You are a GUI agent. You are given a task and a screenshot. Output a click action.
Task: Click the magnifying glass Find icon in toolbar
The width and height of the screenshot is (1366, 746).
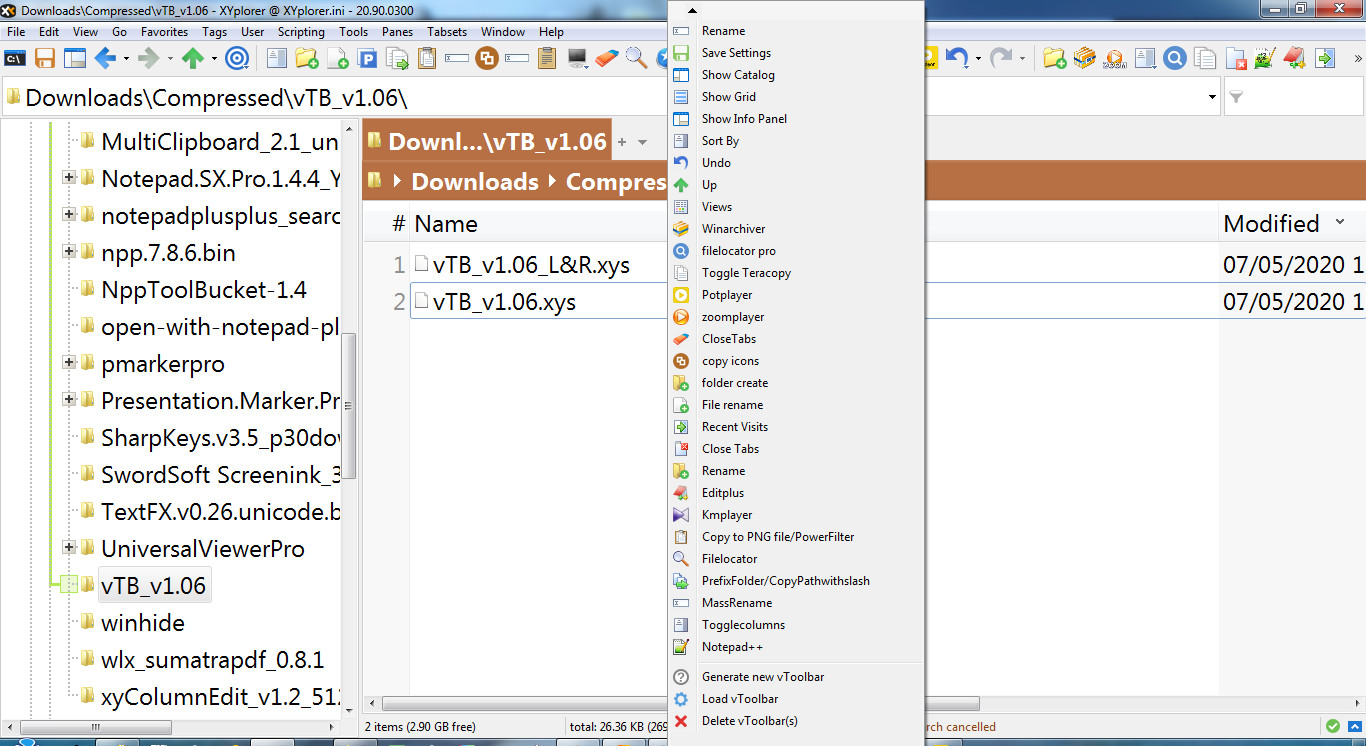coord(636,58)
